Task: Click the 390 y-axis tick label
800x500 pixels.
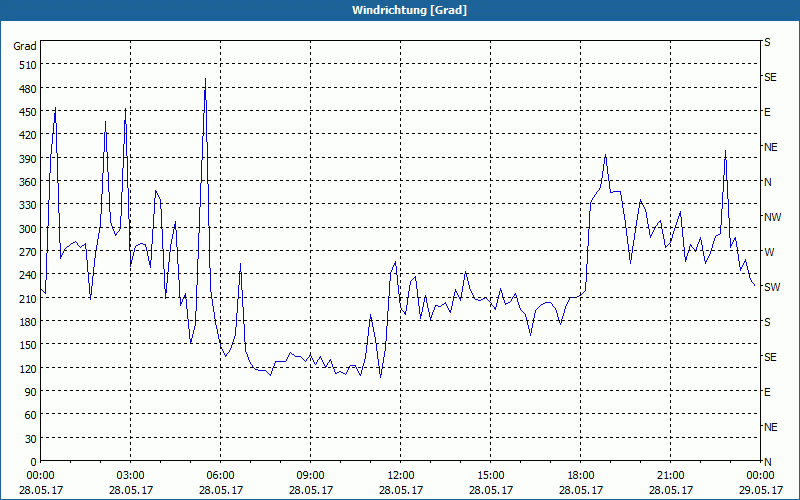Action: click(28, 159)
